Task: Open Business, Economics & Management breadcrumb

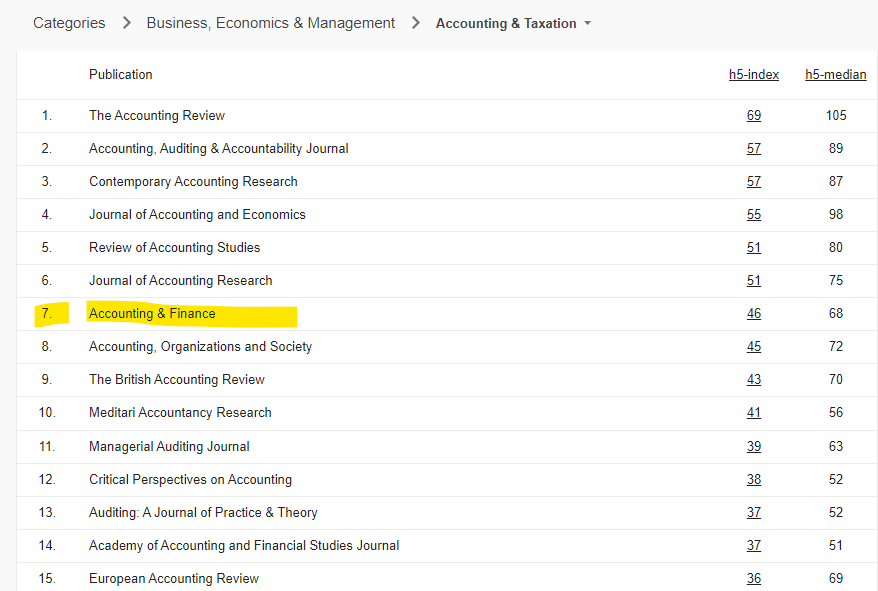Action: point(270,23)
